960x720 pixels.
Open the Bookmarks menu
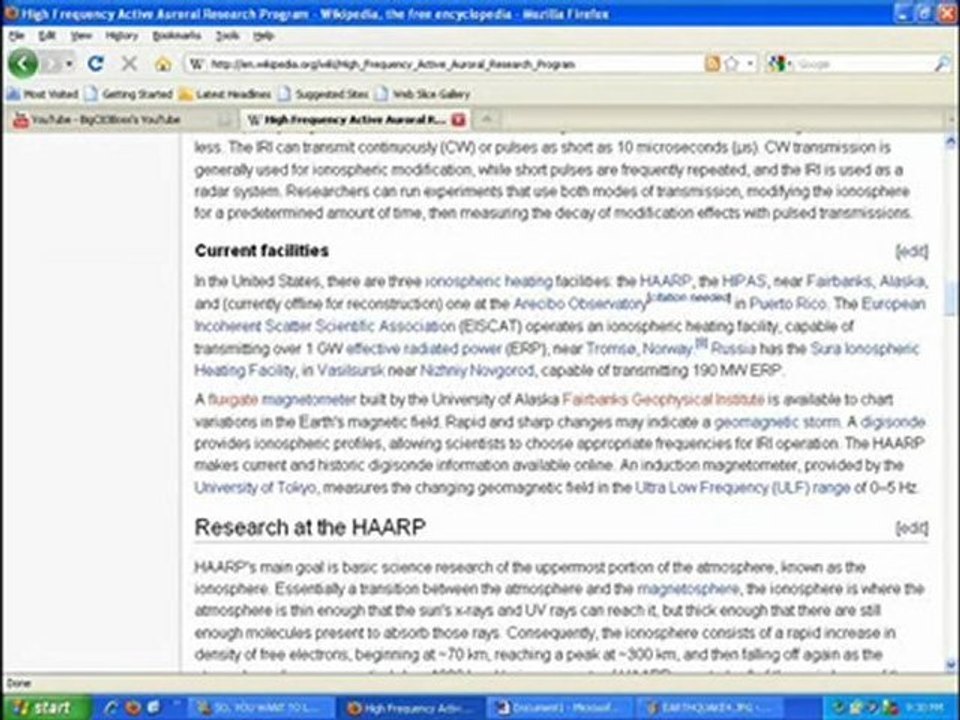(177, 36)
